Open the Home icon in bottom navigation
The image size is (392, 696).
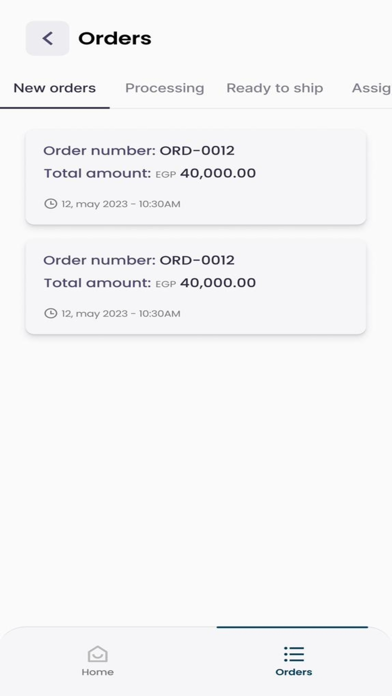[x=98, y=654]
